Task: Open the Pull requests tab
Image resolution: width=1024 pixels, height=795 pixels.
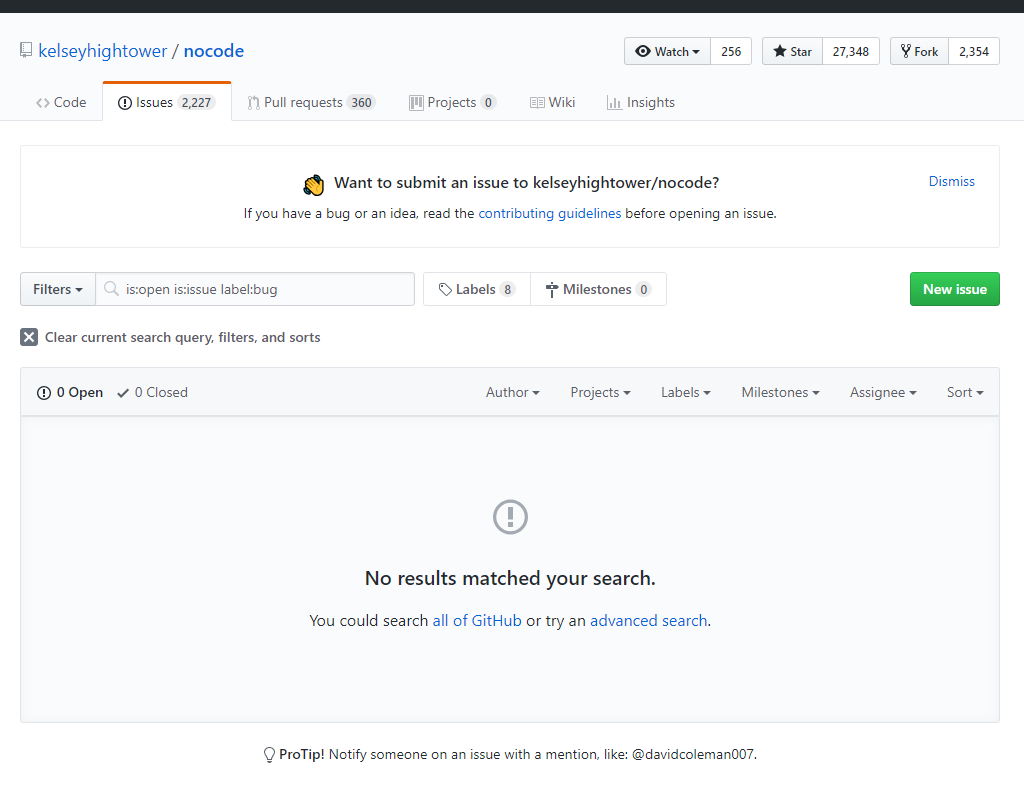Action: click(311, 102)
